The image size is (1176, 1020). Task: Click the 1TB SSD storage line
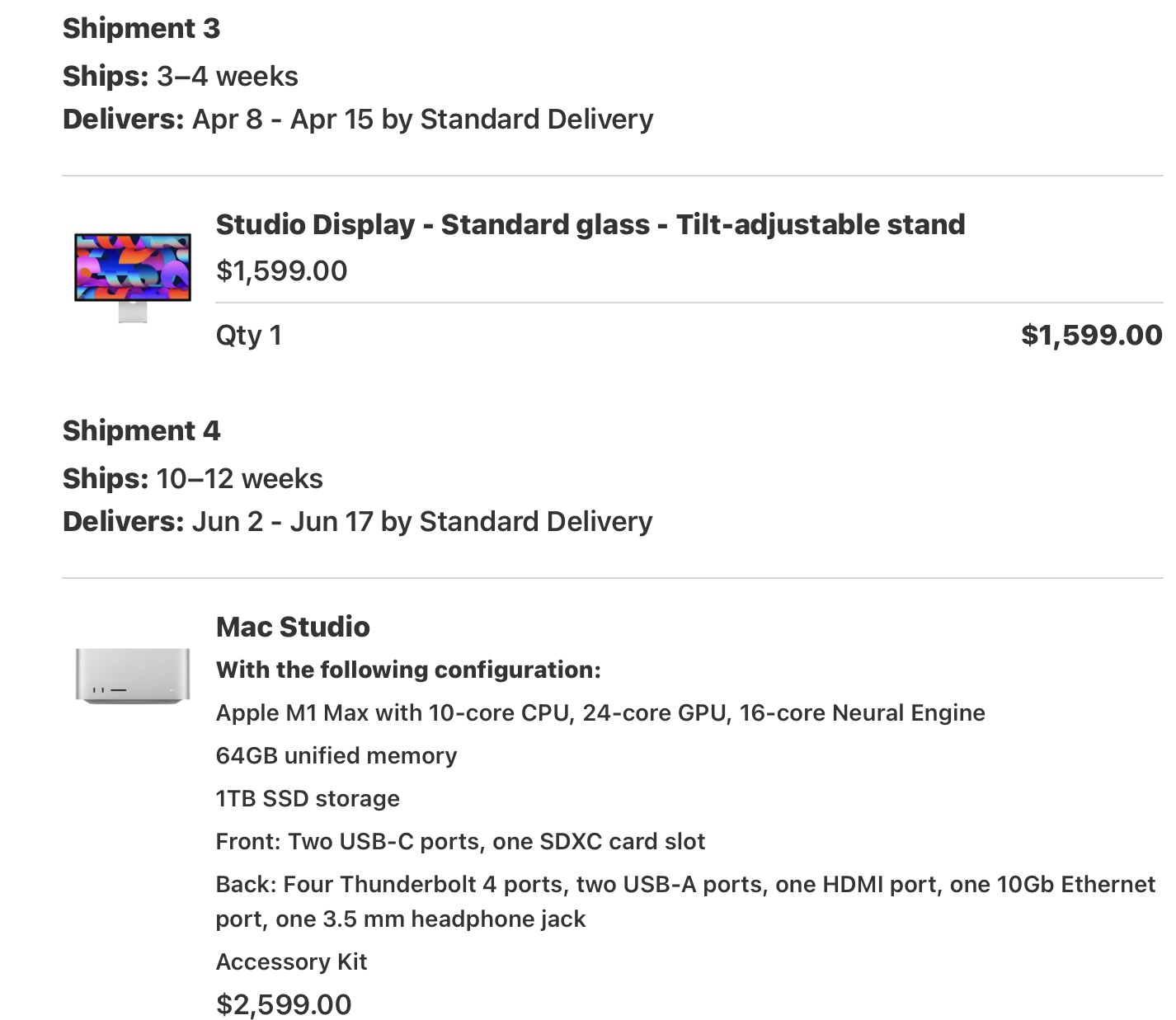point(308,798)
